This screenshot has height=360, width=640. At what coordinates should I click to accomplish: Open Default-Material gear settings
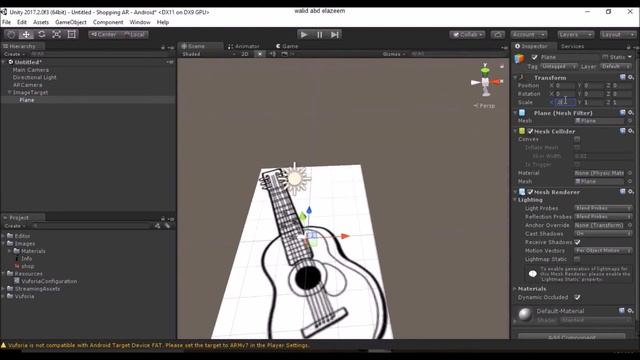pos(631,311)
